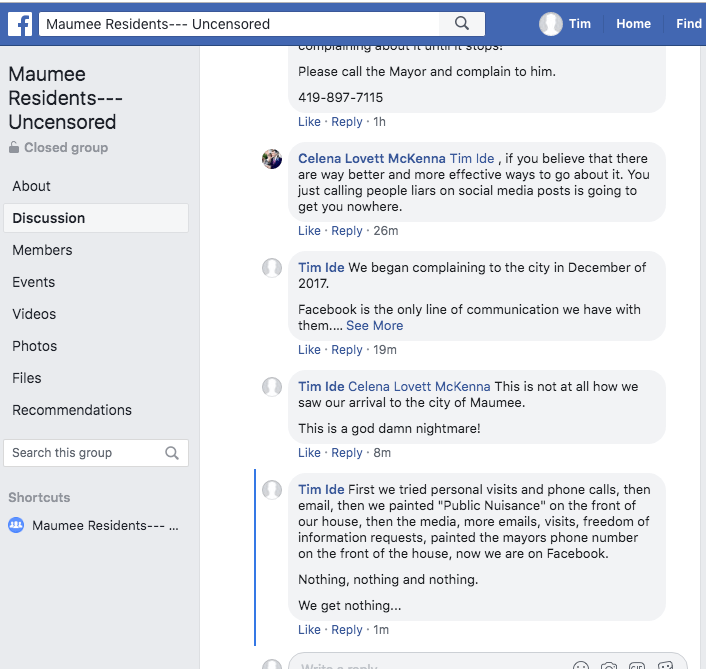Expand the comment with 'See More'
The height and width of the screenshot is (669, 706).
374,325
